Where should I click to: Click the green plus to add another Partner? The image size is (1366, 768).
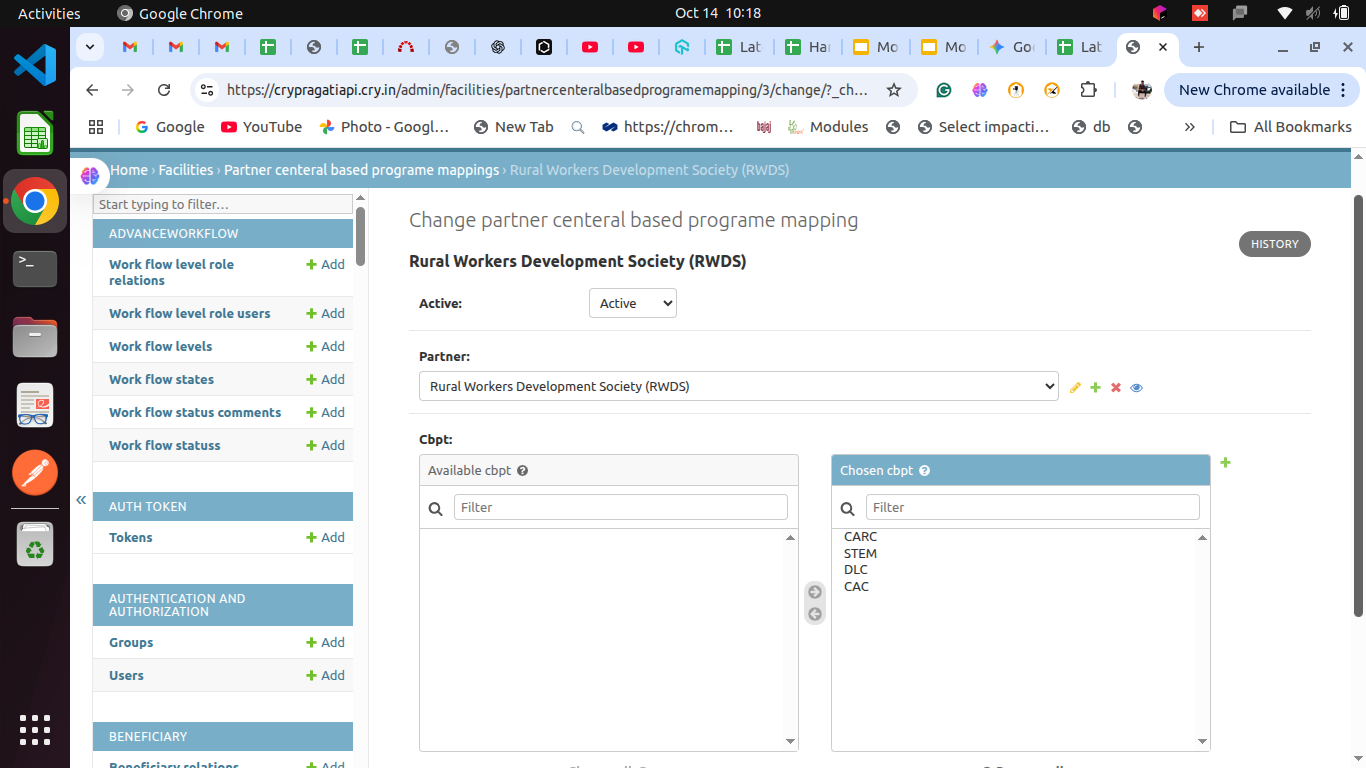pyautogui.click(x=1095, y=388)
